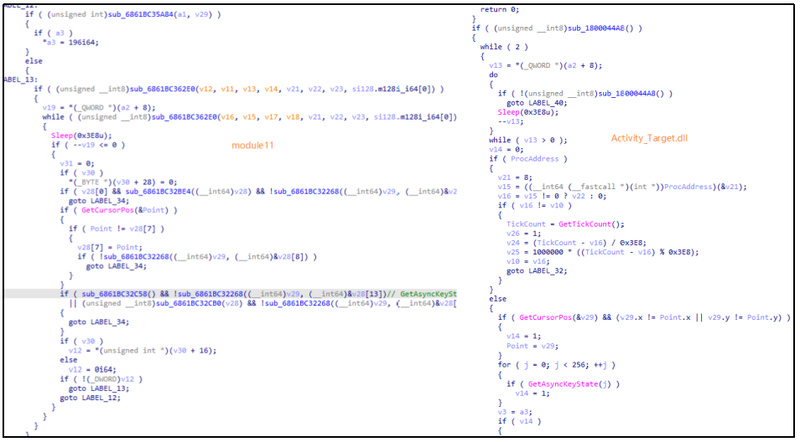Image resolution: width=800 pixels, height=442 pixels.
Task: Click the LABEL_13: marker in left pane
Action: pos(21,79)
